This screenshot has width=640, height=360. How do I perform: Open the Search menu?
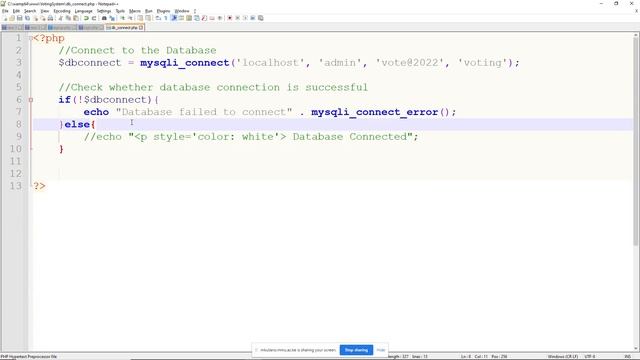point(30,11)
